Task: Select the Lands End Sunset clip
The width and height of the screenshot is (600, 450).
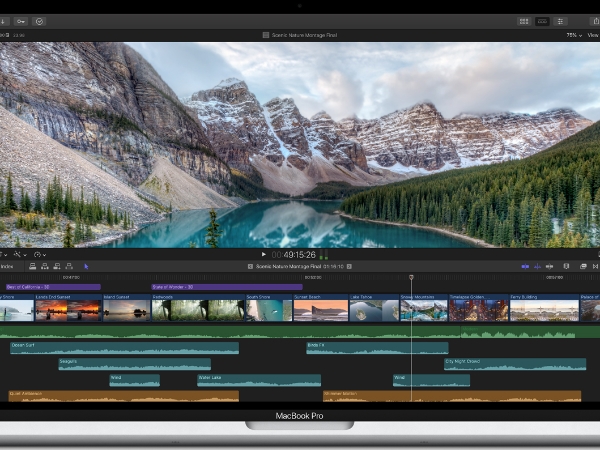Action: [68, 308]
